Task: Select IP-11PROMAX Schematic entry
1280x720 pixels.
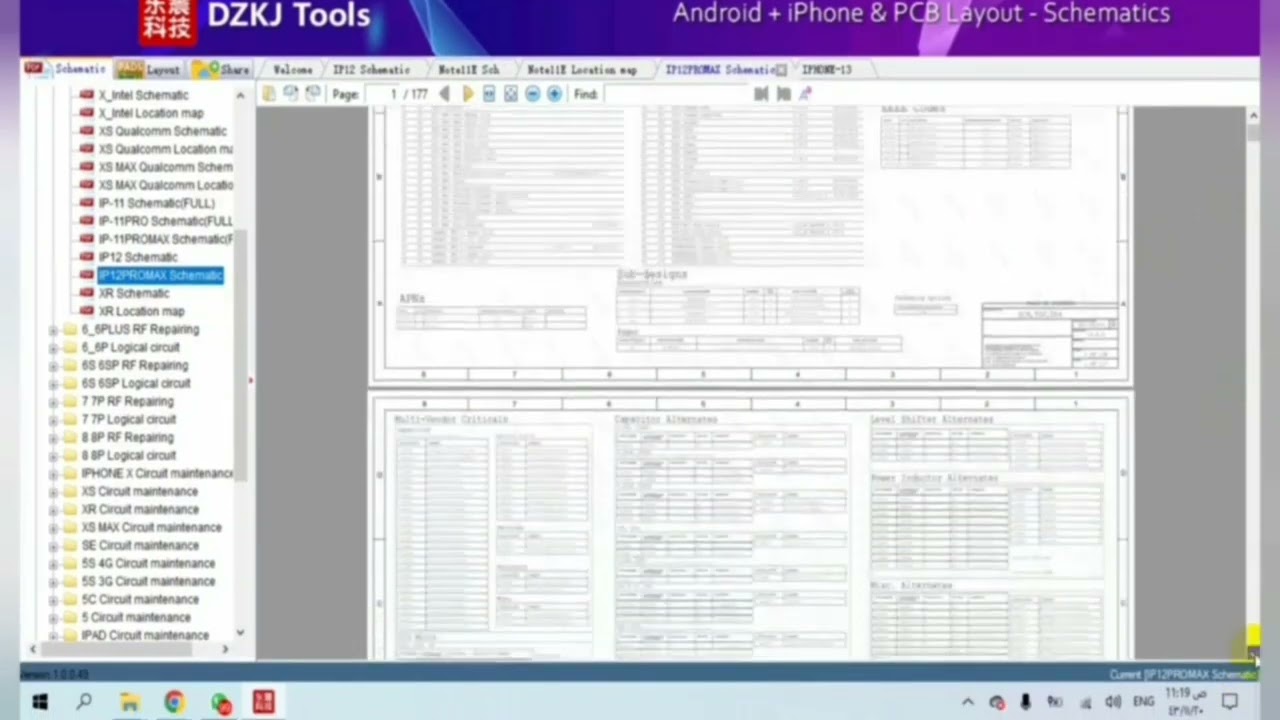Action: pos(165,239)
